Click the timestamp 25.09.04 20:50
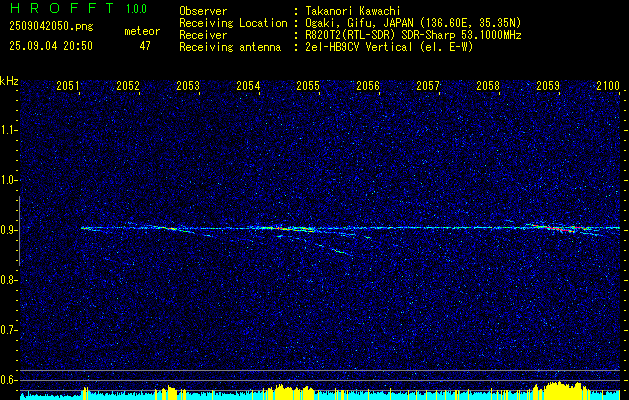 tap(51, 46)
